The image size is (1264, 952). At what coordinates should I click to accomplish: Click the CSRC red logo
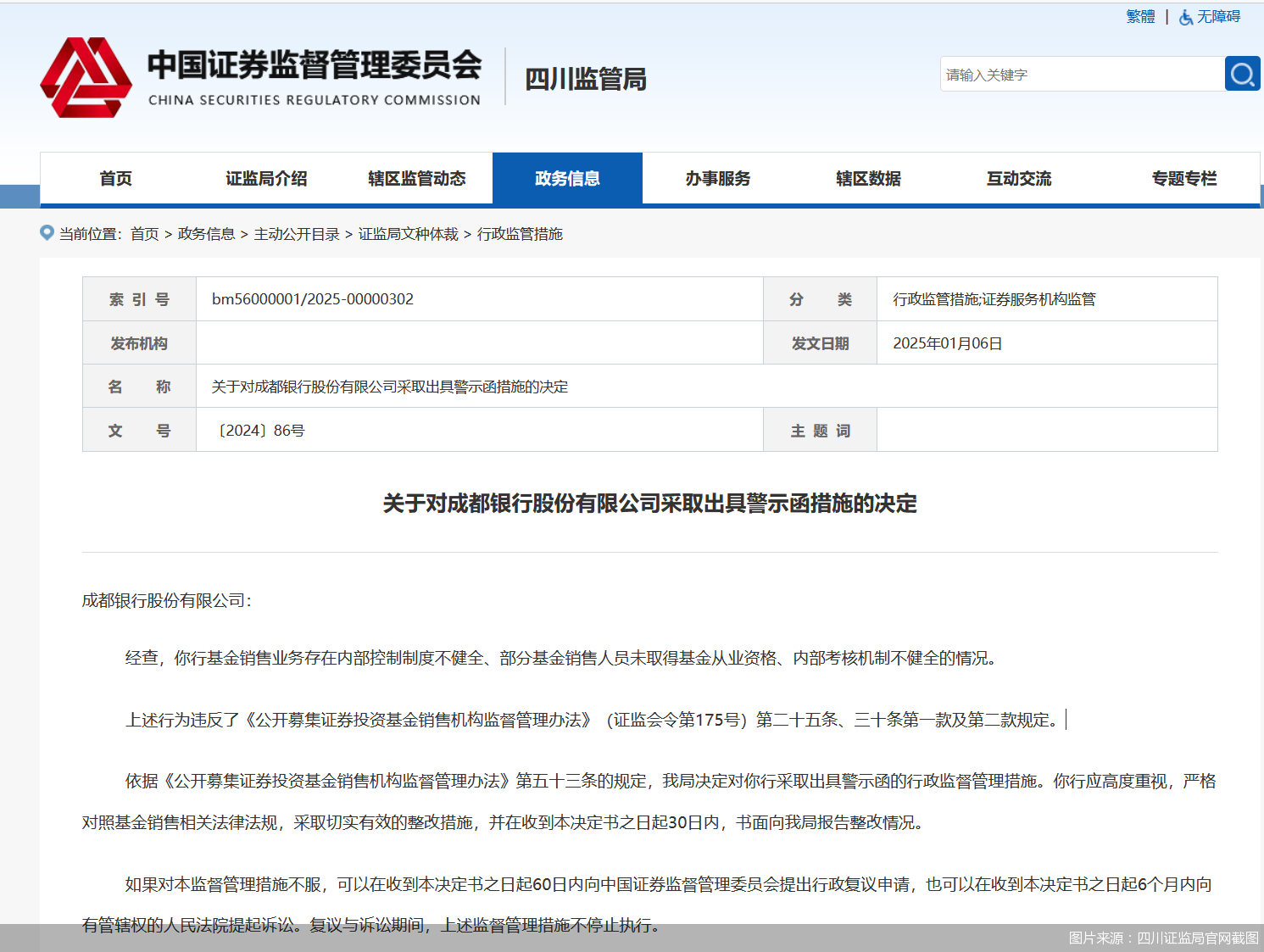pos(86,78)
